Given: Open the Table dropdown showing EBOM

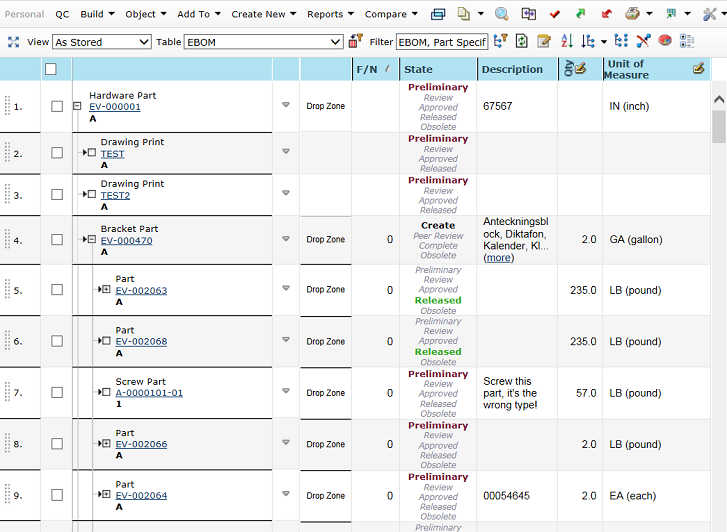Looking at the screenshot, I should click(264, 42).
